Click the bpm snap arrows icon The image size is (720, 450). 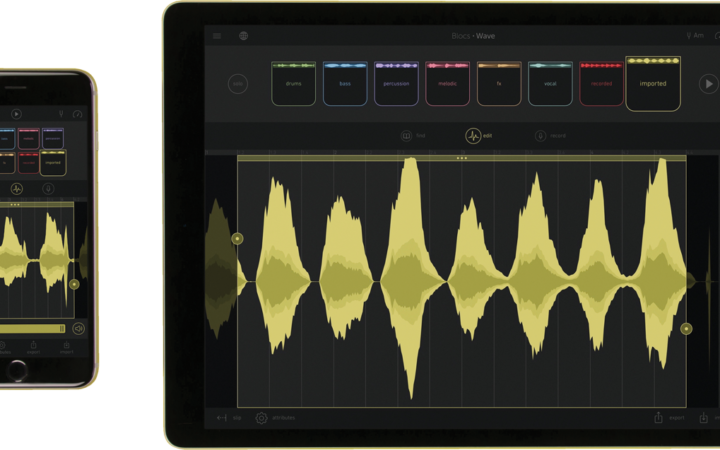(221, 418)
